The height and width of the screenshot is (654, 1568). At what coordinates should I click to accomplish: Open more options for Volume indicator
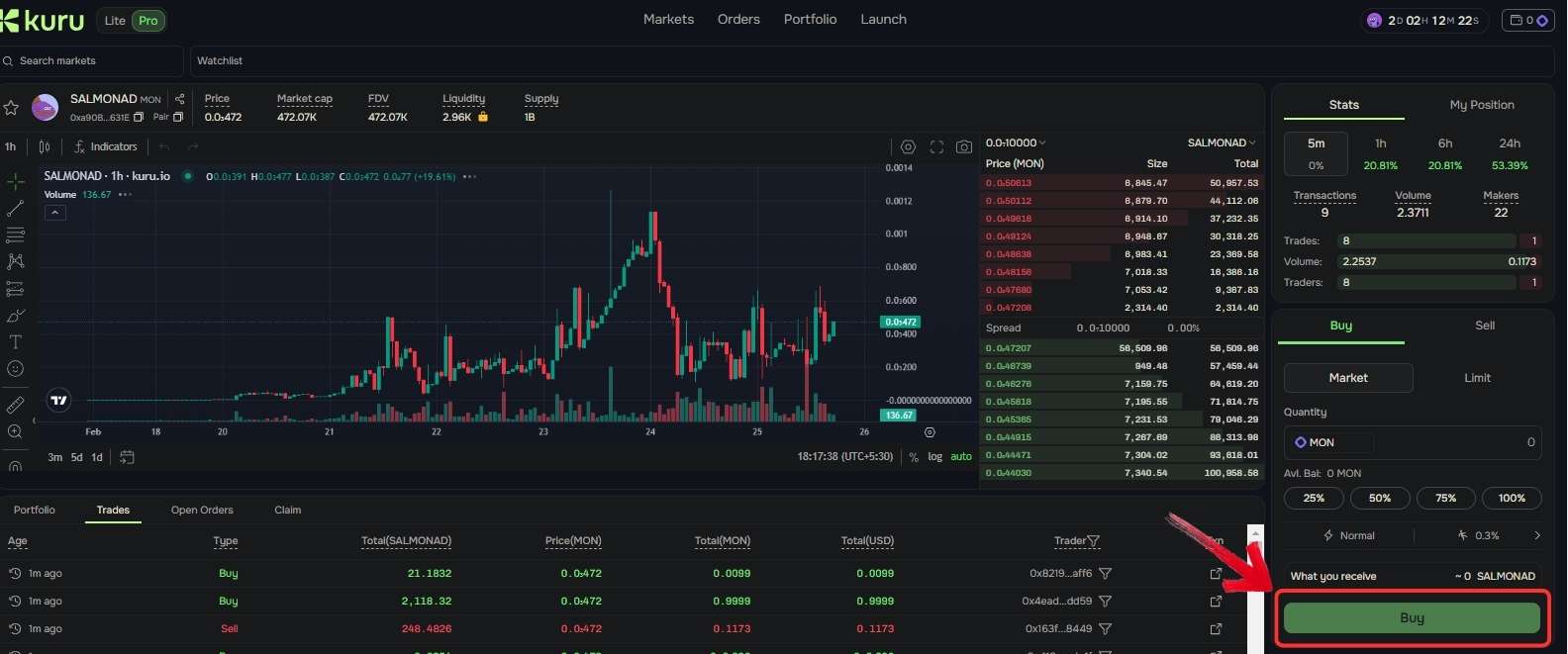coord(125,195)
